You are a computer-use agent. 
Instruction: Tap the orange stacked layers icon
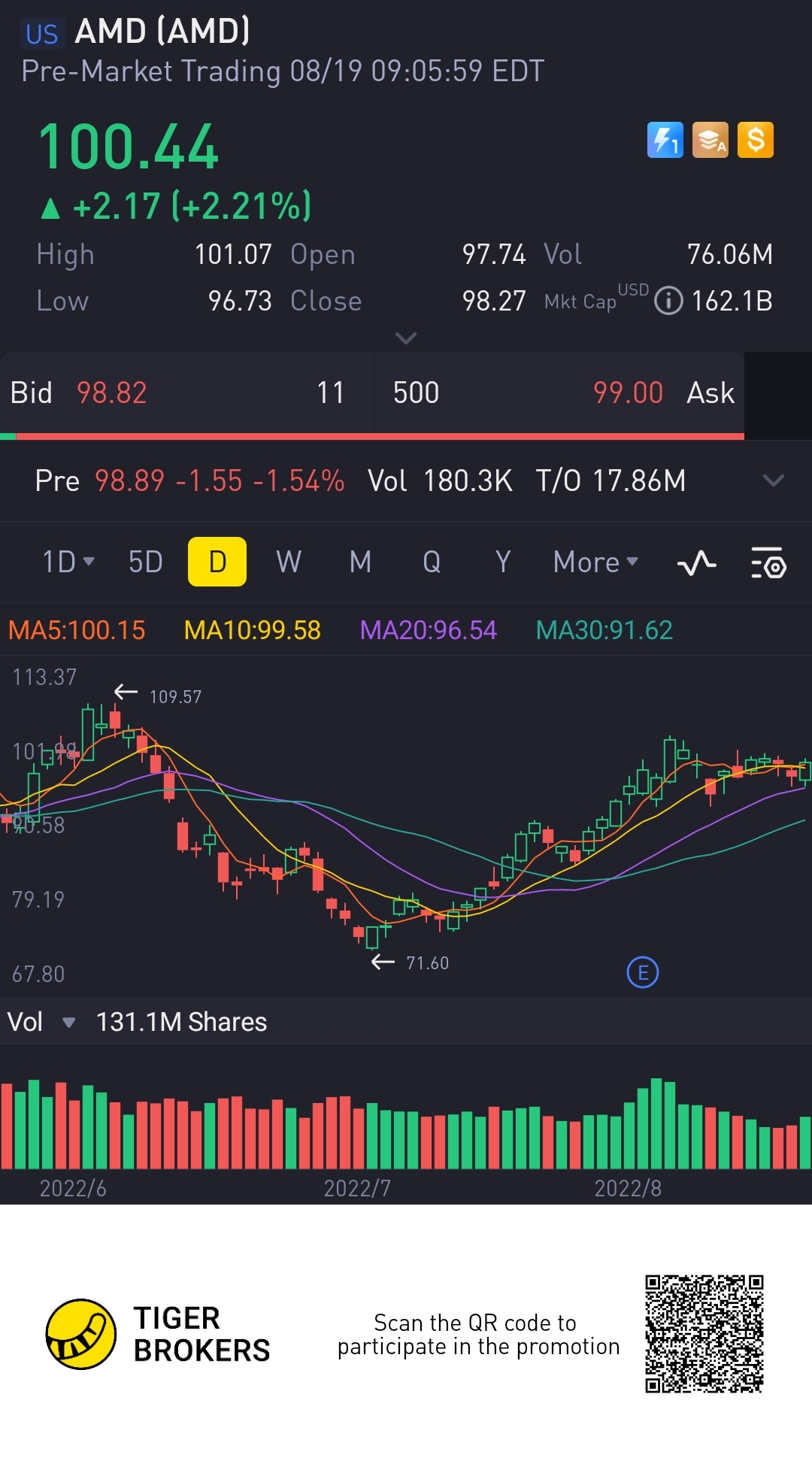coord(710,140)
